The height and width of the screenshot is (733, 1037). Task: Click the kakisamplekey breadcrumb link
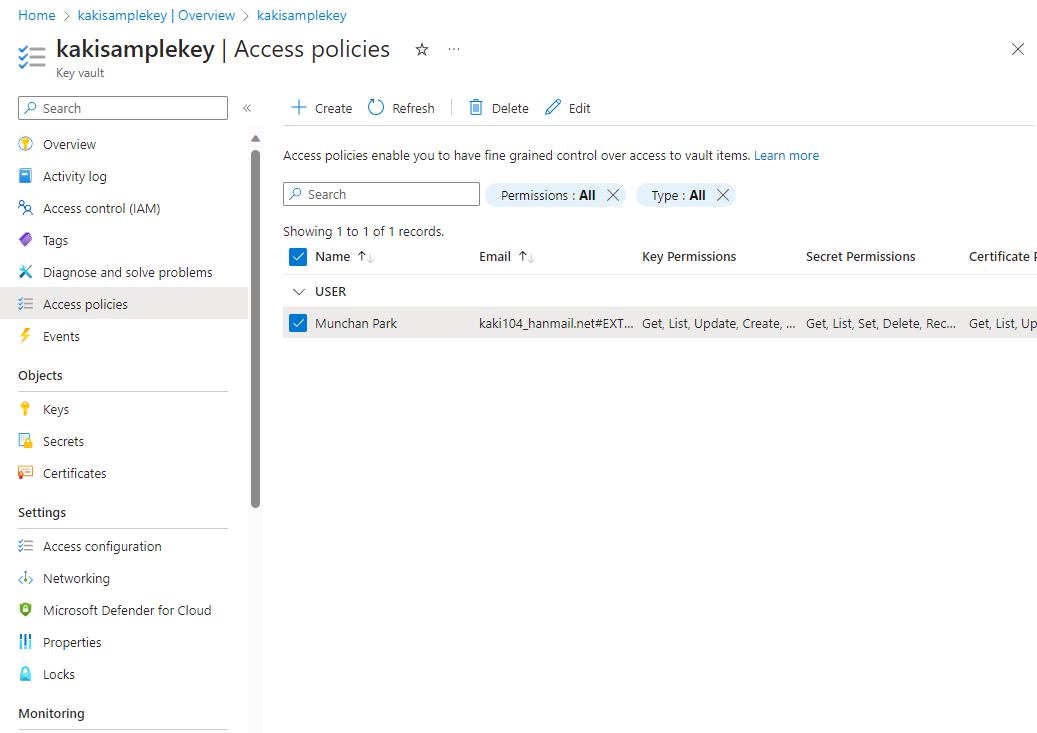point(302,15)
